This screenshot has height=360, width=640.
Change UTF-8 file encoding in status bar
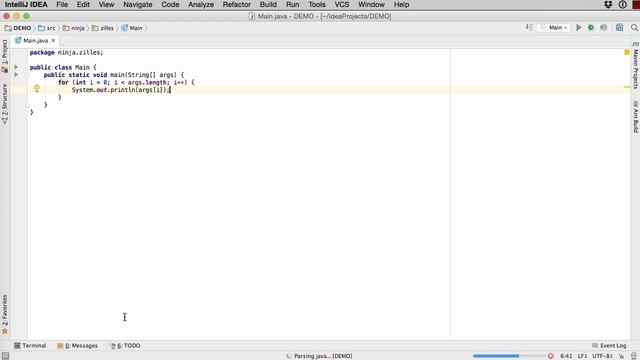[602, 356]
